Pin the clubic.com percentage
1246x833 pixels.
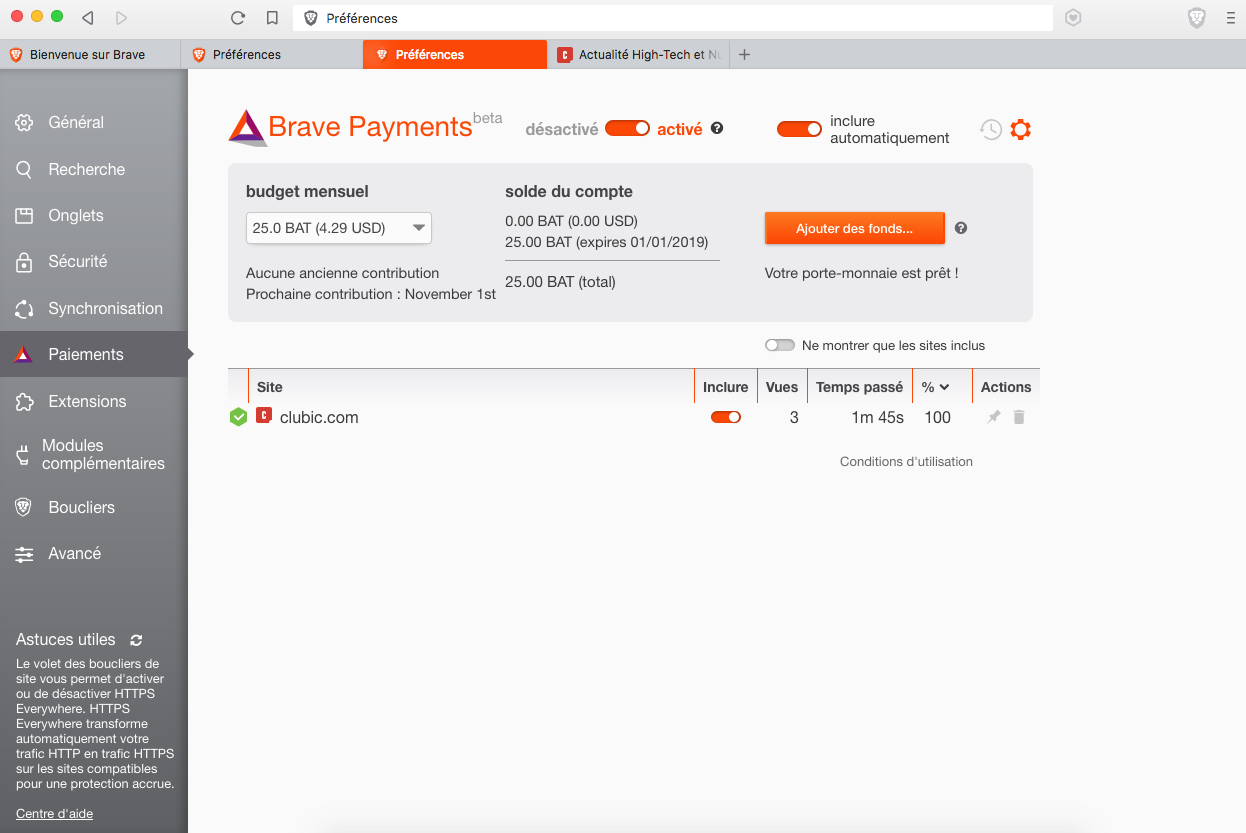tap(993, 417)
